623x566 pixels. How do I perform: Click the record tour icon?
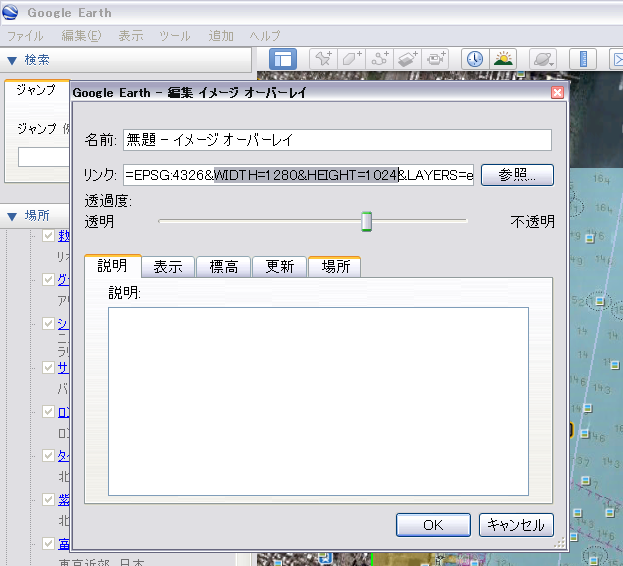point(436,59)
